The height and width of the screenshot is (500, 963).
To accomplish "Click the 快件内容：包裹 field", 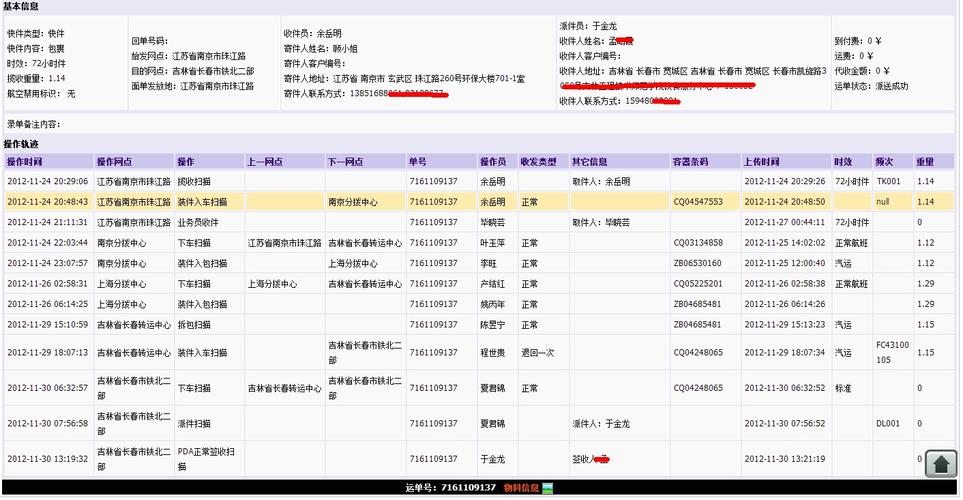I will pyautogui.click(x=36, y=49).
